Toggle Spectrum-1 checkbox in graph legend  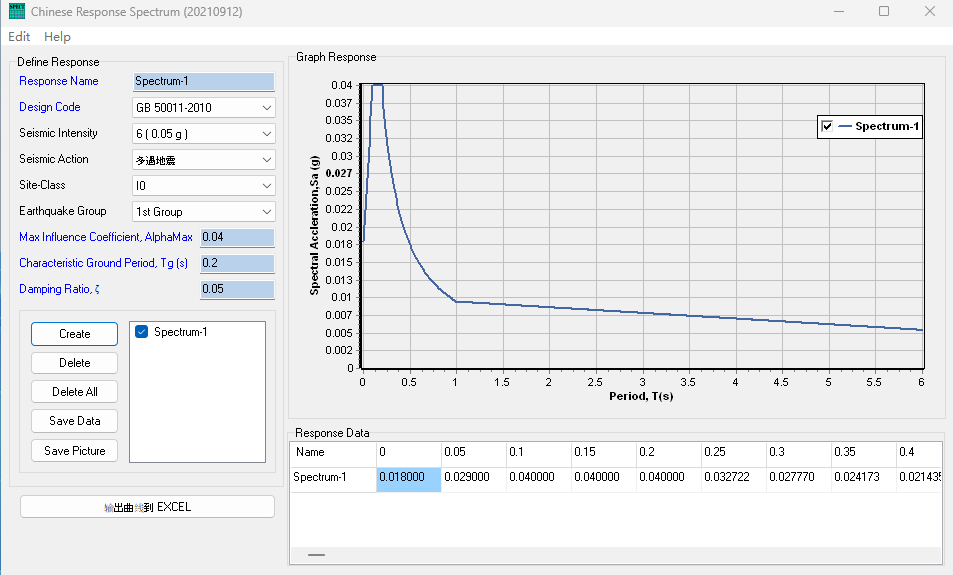(x=827, y=126)
